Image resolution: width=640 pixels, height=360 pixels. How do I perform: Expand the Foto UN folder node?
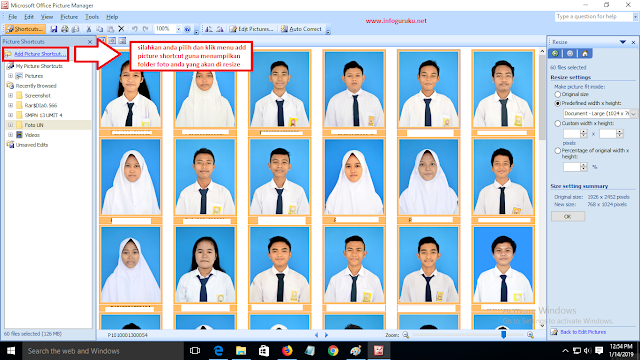tap(11, 125)
